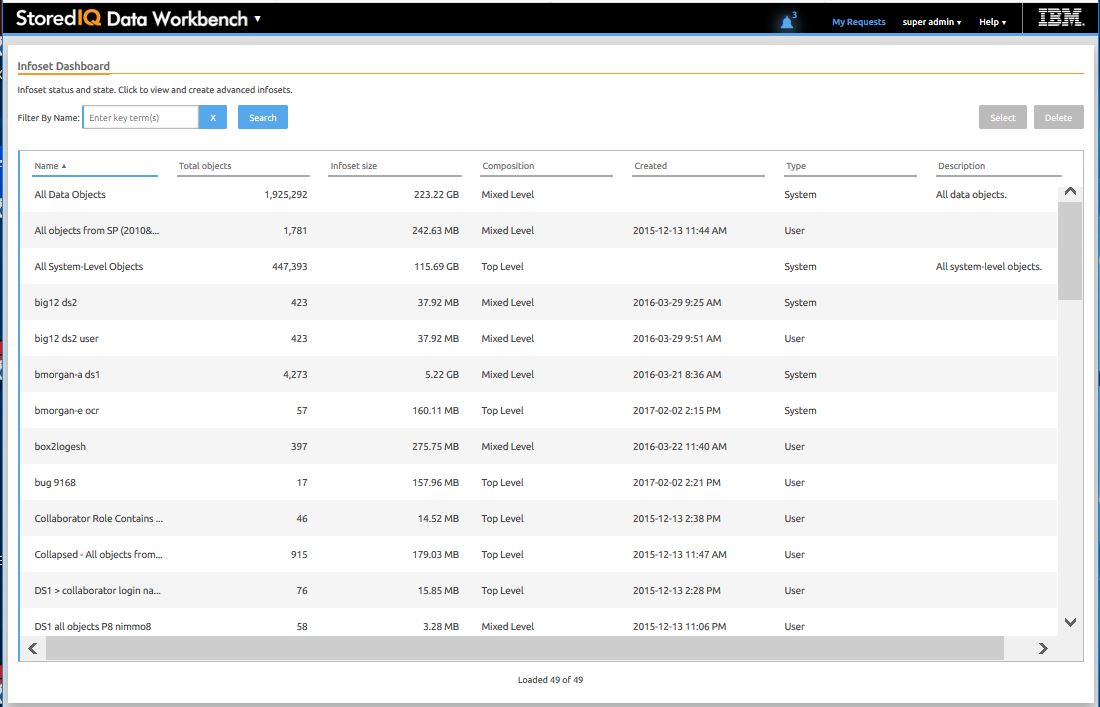1100x707 pixels.
Task: Click the scroll left arrow of the table
Action: pos(32,648)
